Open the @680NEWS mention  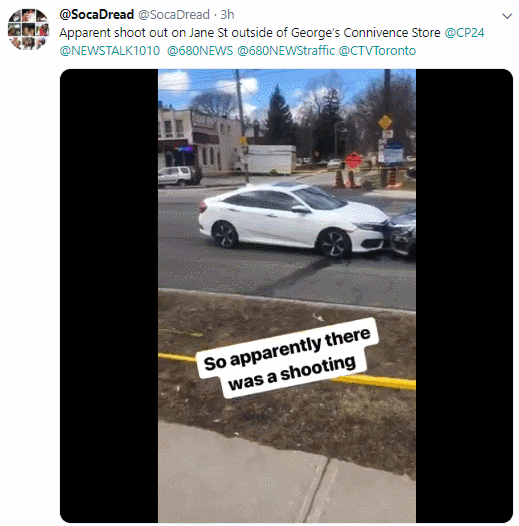[x=200, y=51]
